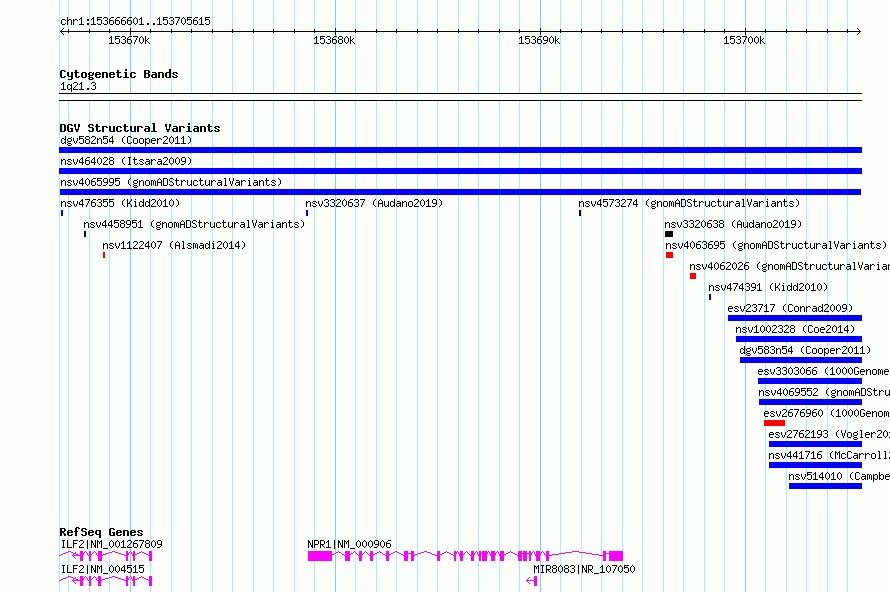Select dgv583n54 (Cooper2011) label
890x592 pixels.
coord(805,350)
